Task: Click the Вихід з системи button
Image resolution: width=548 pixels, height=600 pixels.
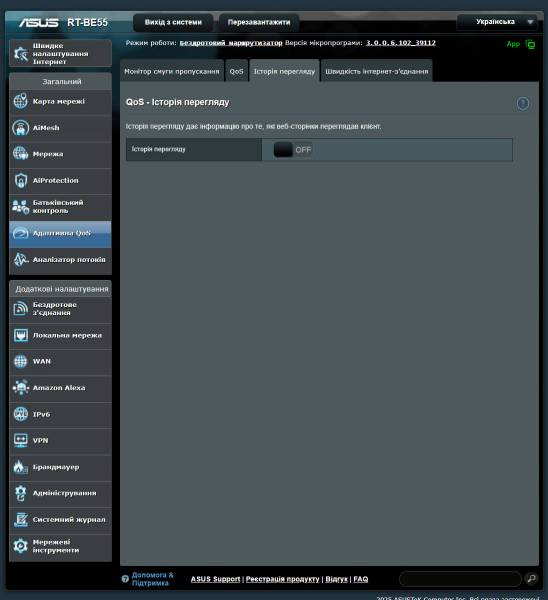Action: point(173,22)
